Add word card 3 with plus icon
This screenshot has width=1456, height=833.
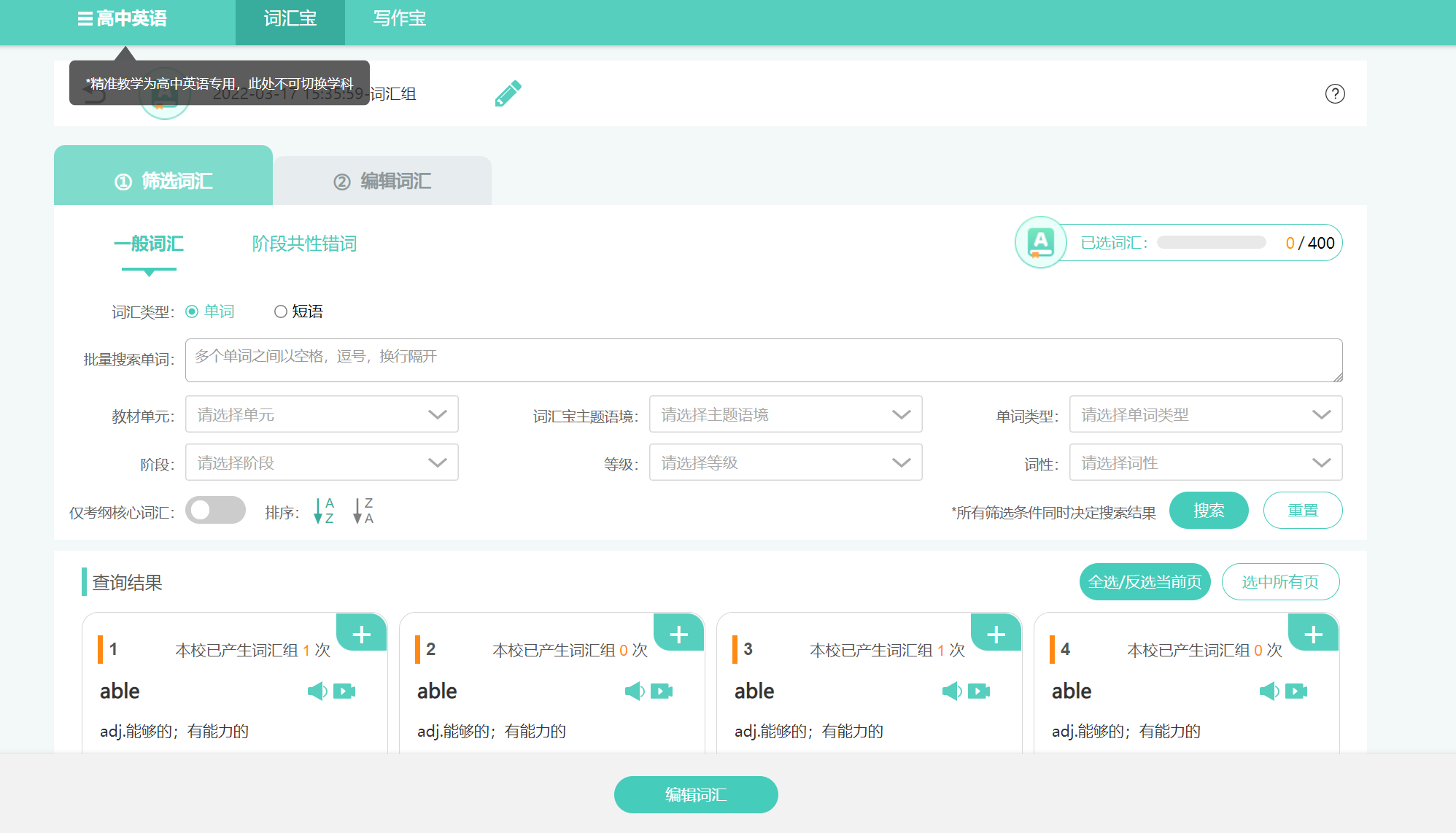click(x=996, y=633)
